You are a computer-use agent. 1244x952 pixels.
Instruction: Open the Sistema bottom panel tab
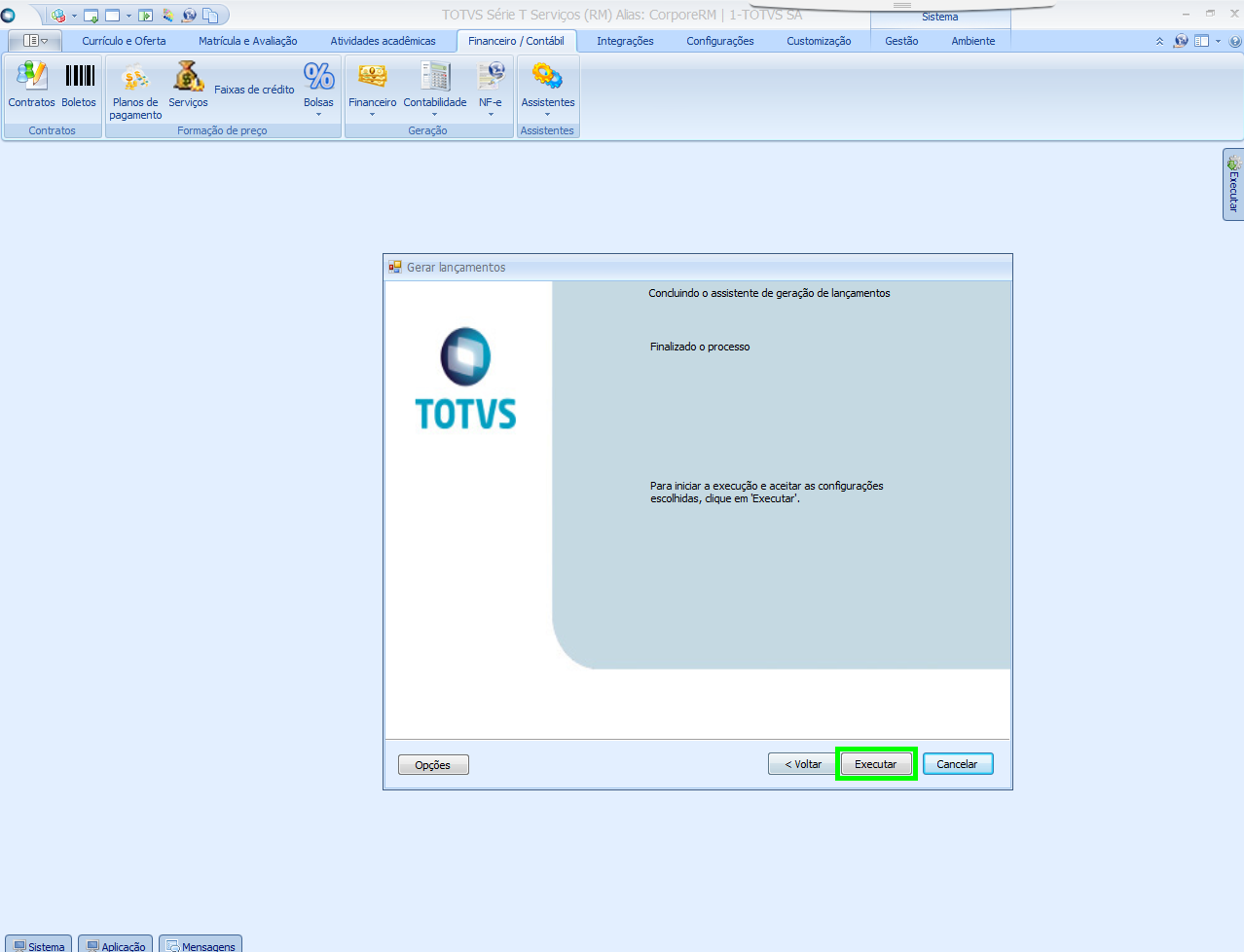point(39,945)
